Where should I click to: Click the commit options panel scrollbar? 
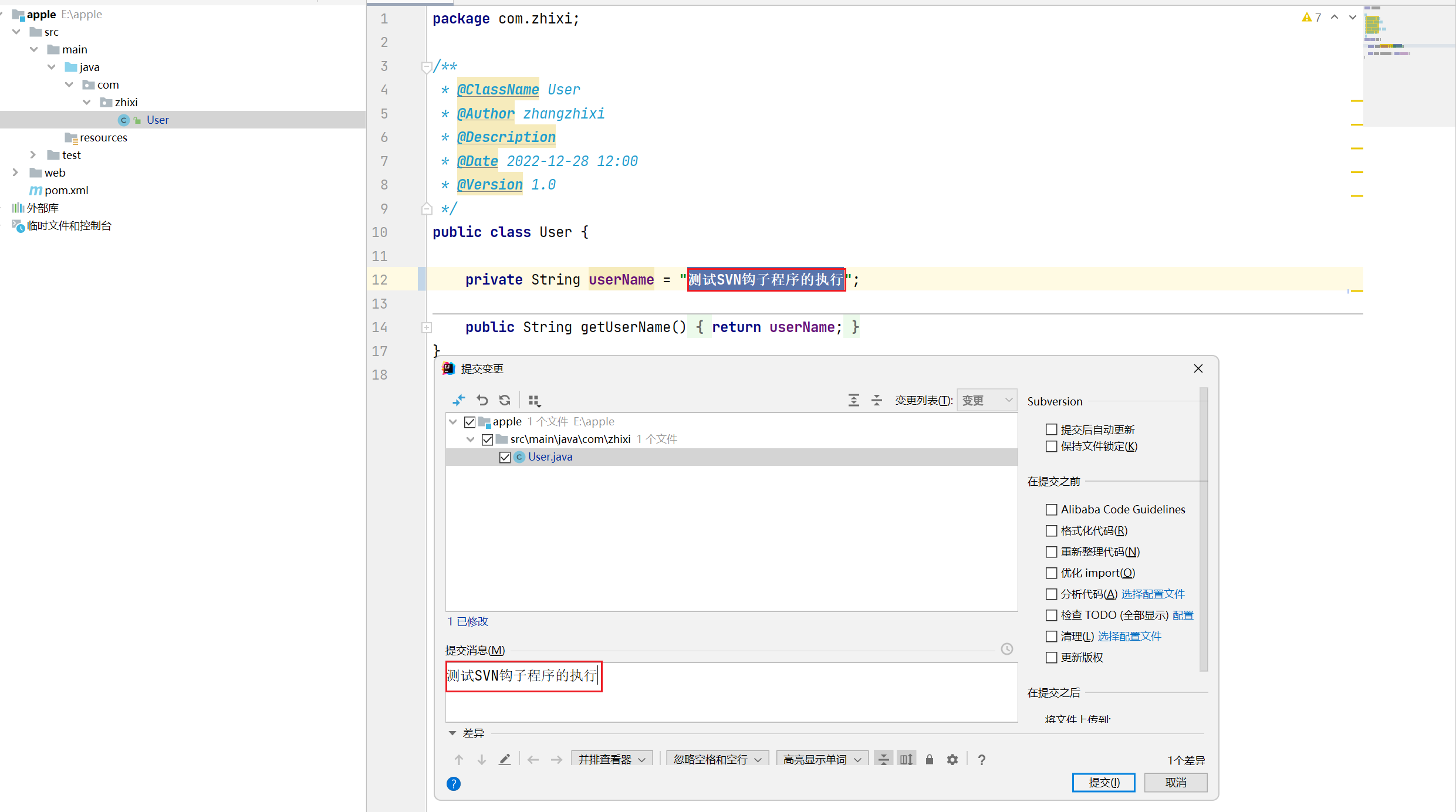pos(1203,528)
